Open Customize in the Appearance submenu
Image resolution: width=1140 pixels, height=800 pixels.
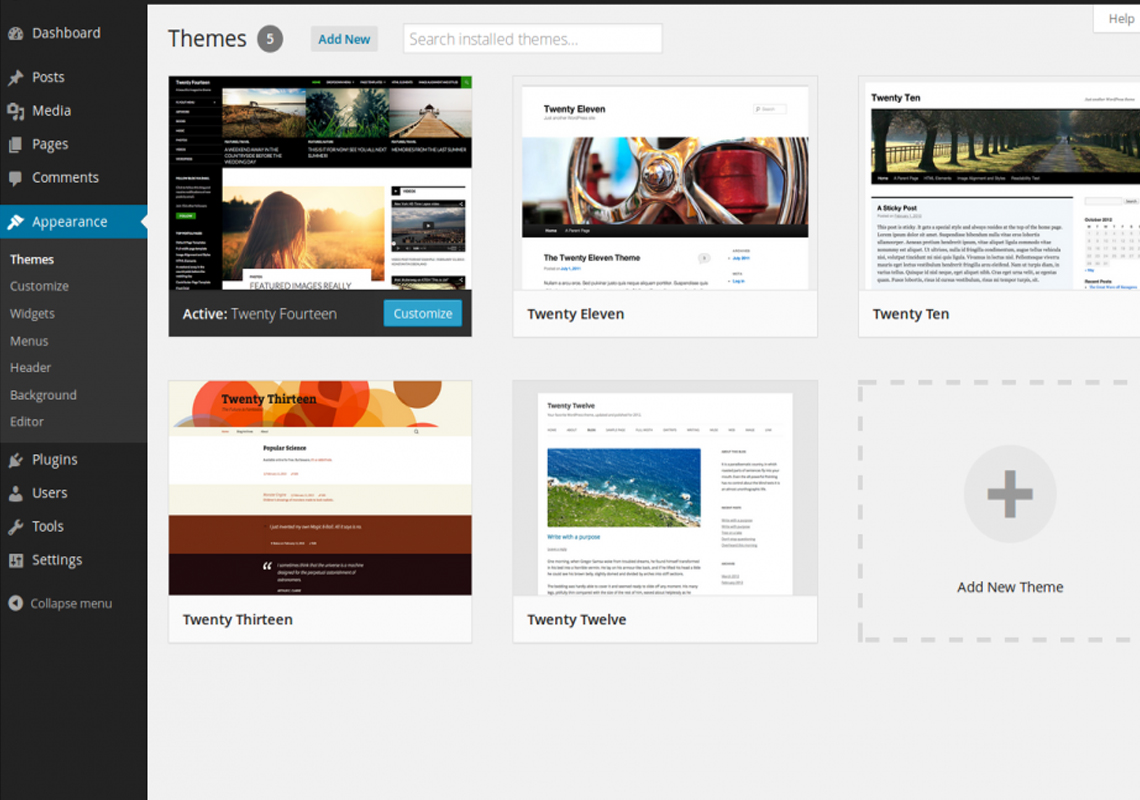39,287
